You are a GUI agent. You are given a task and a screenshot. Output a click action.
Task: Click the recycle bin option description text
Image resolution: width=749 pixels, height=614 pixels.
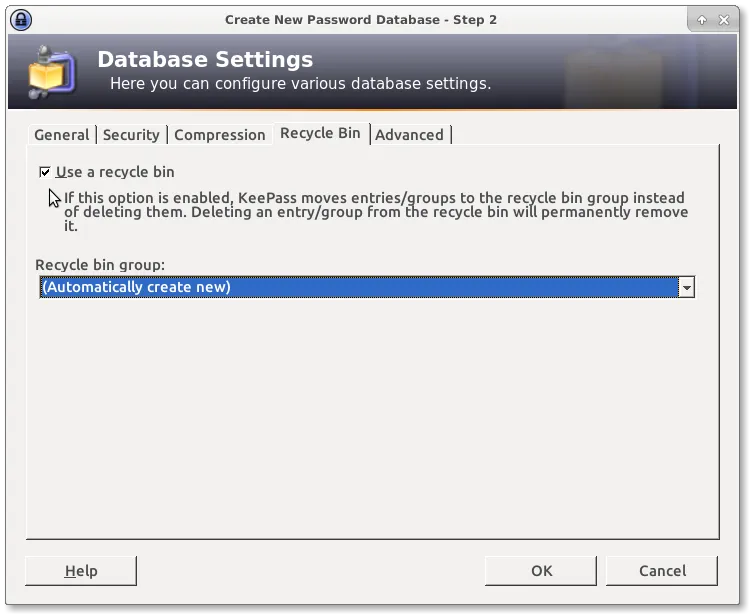click(x=375, y=212)
